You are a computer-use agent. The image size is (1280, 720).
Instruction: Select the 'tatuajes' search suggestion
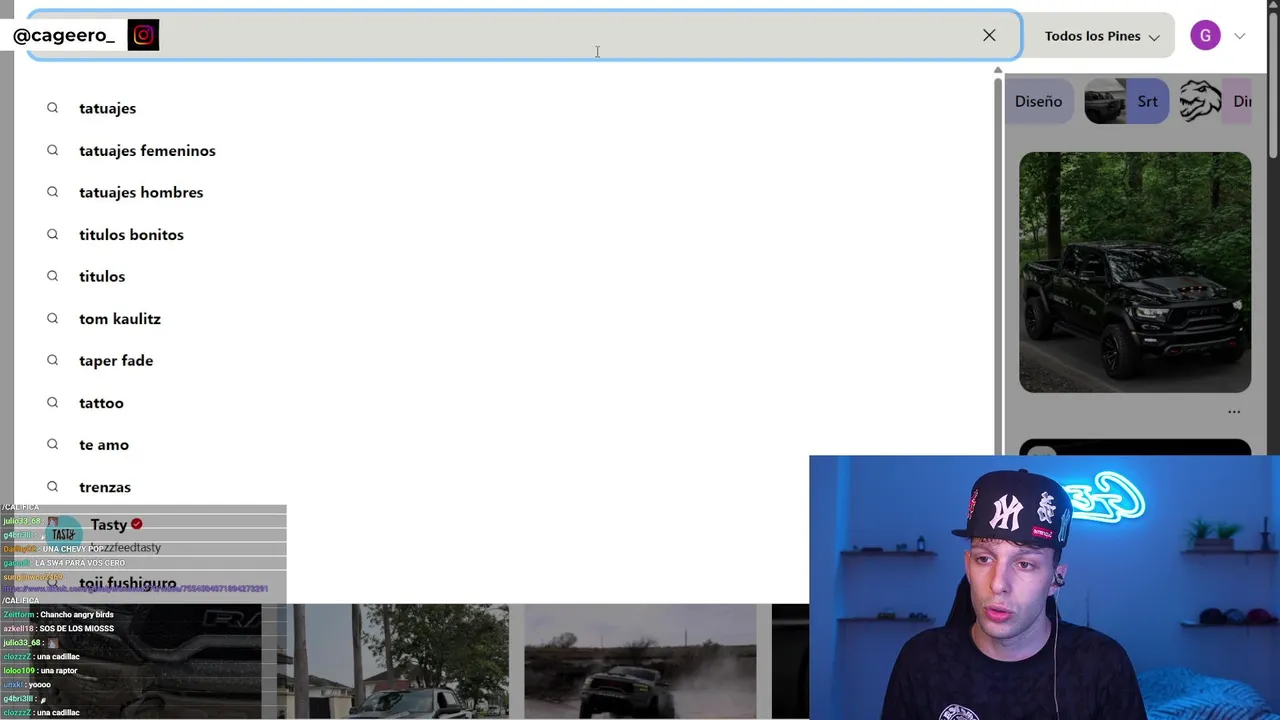pos(107,108)
